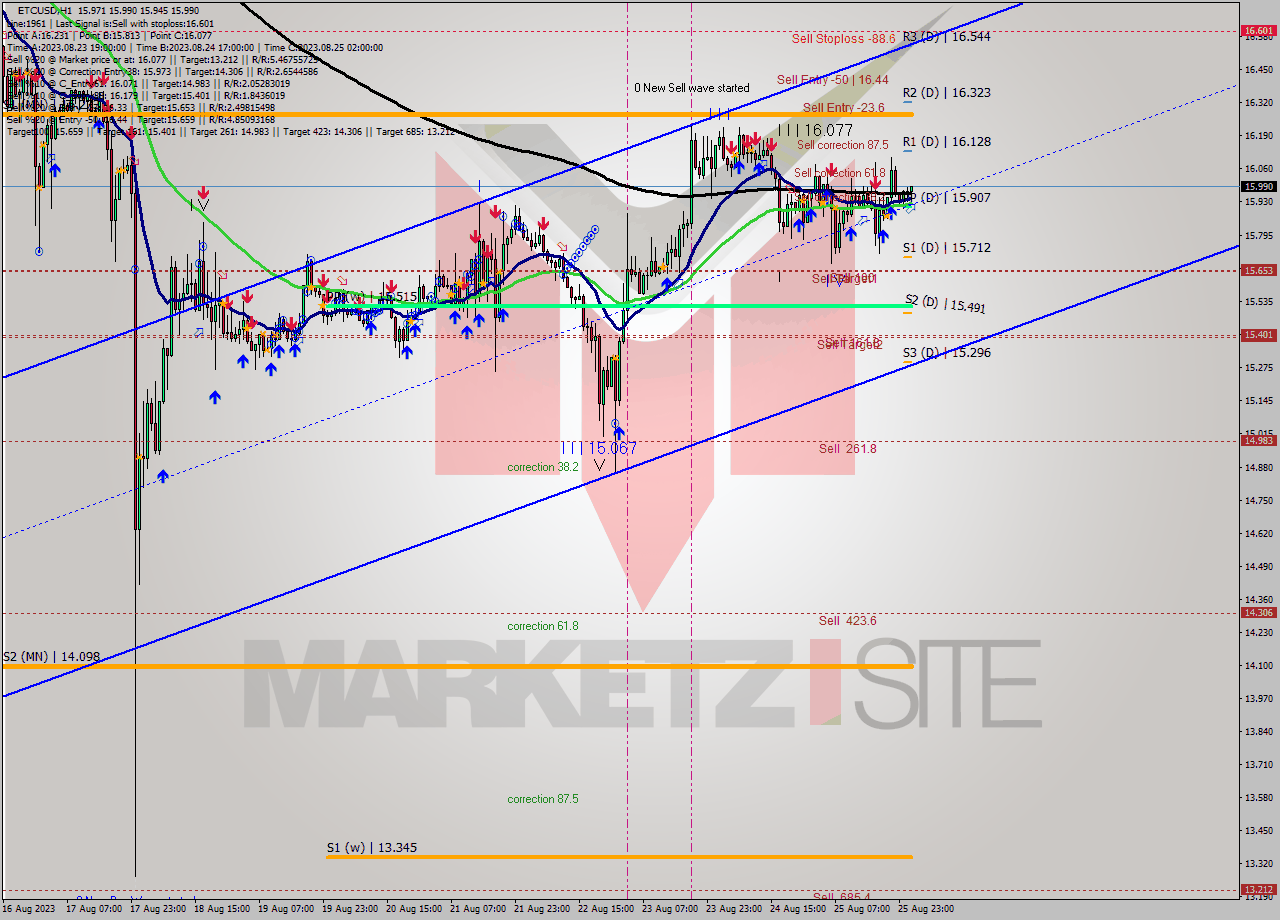1280x920 pixels.
Task: Click the '0 New Sell wave started' annotation
Action: coord(691,88)
